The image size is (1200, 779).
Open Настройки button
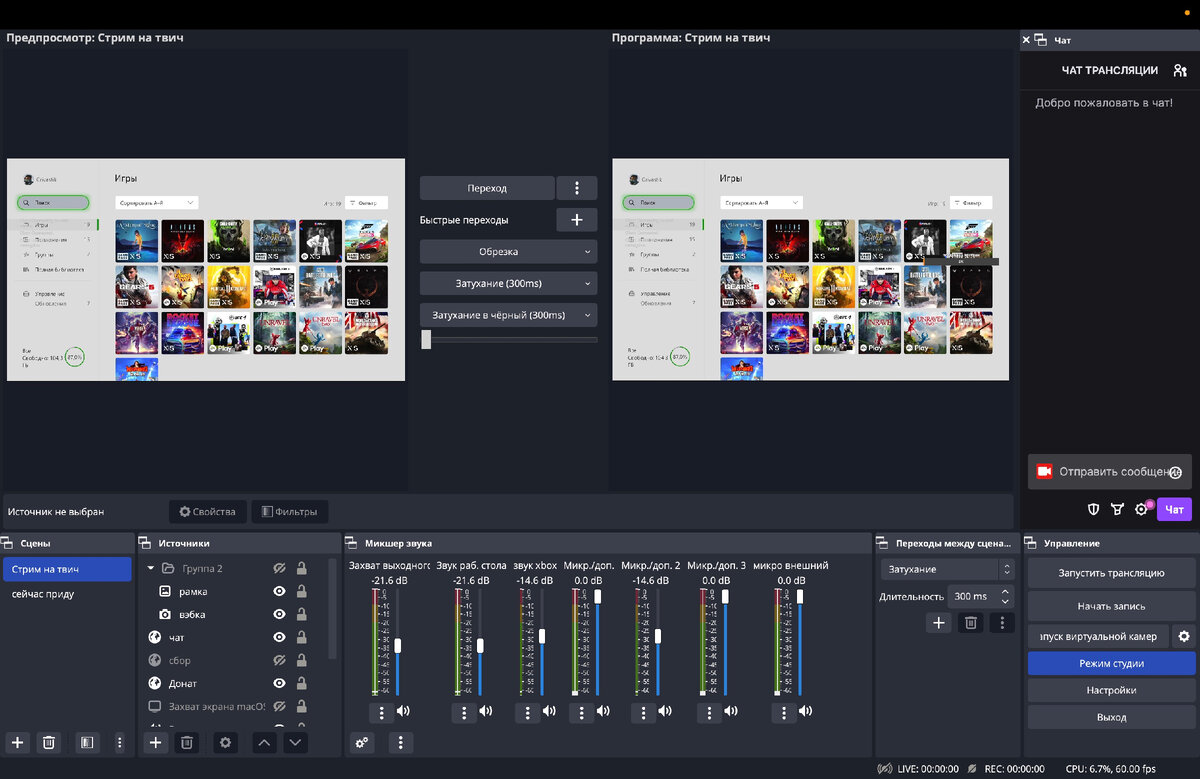point(1111,690)
